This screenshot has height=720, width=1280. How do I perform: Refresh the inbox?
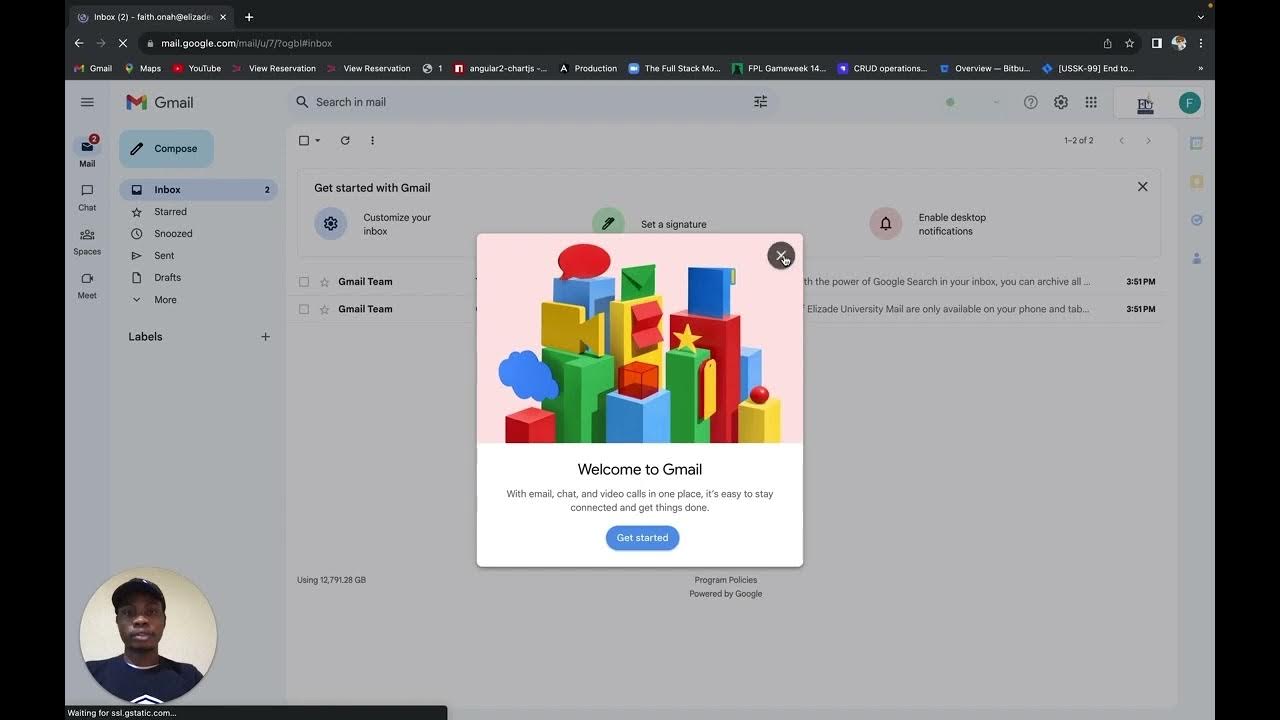tap(345, 141)
